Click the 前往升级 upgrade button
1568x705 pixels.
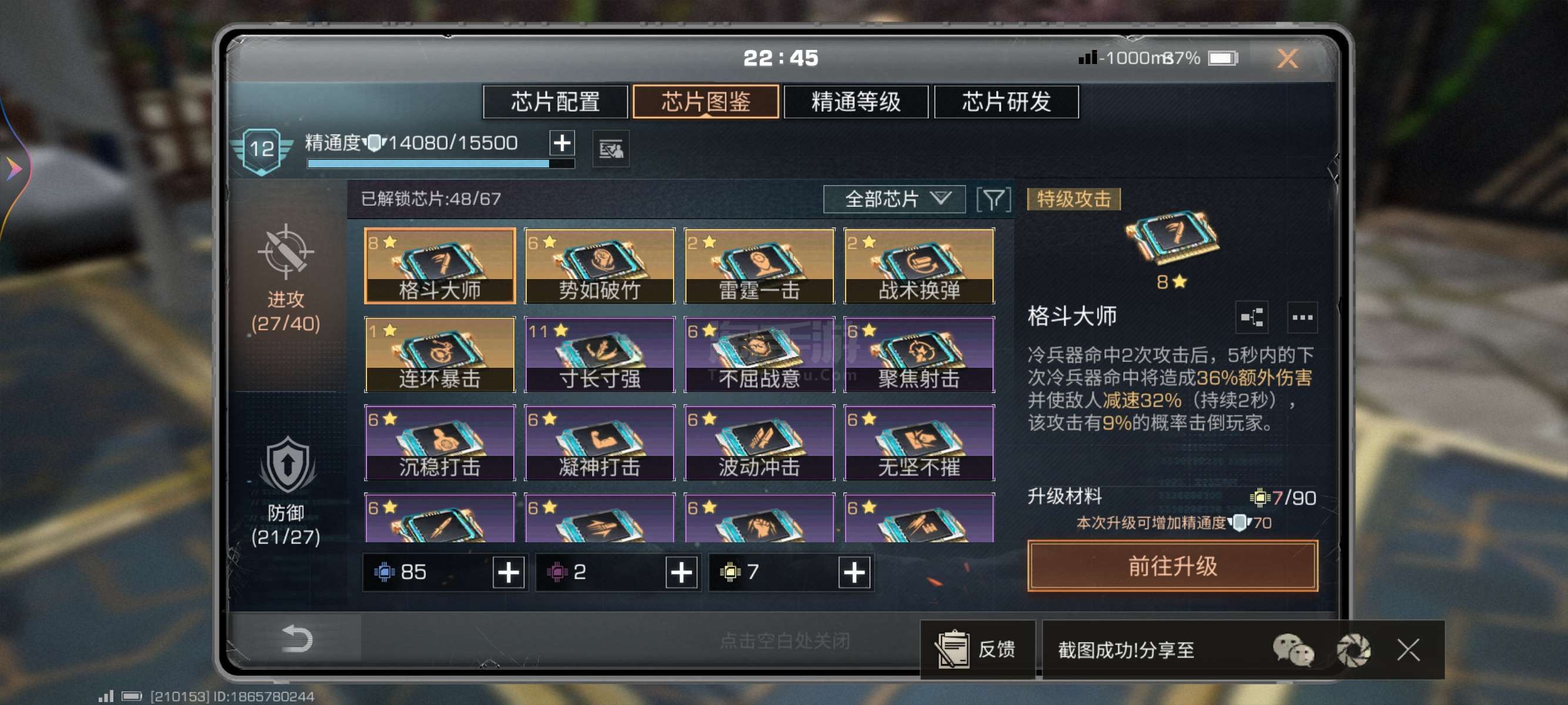click(1172, 566)
